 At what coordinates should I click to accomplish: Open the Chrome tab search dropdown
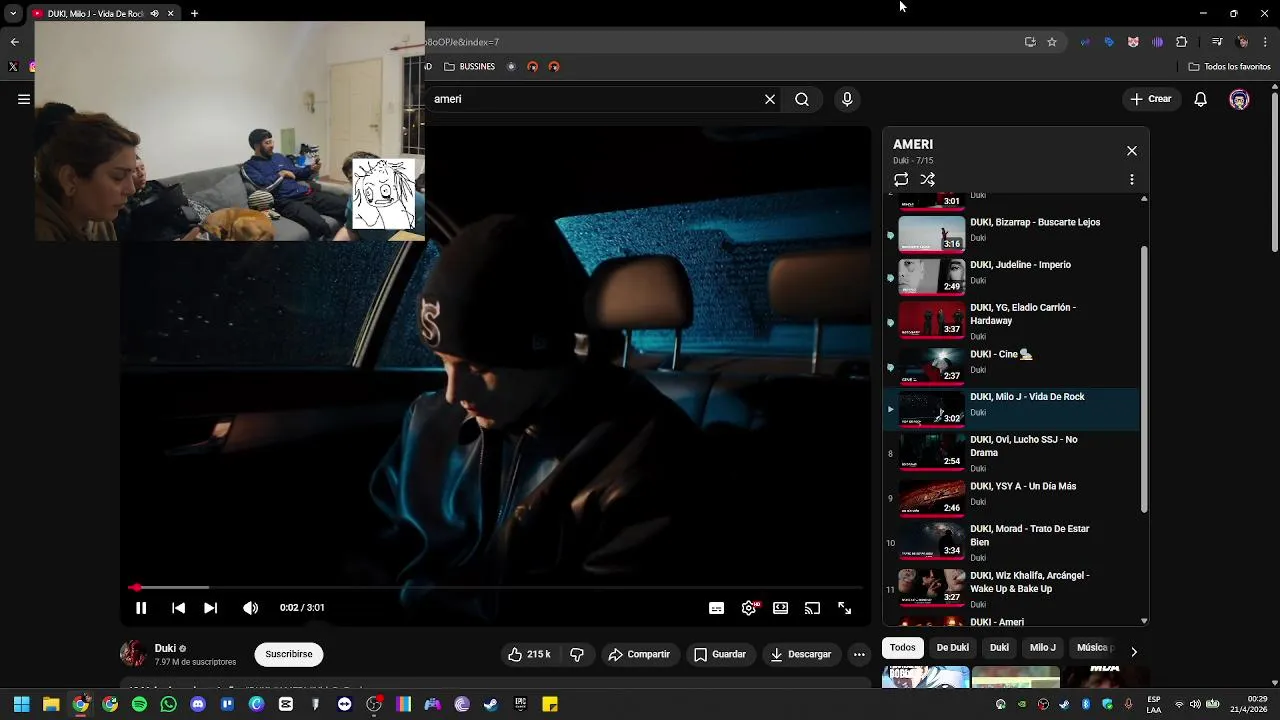[x=13, y=14]
